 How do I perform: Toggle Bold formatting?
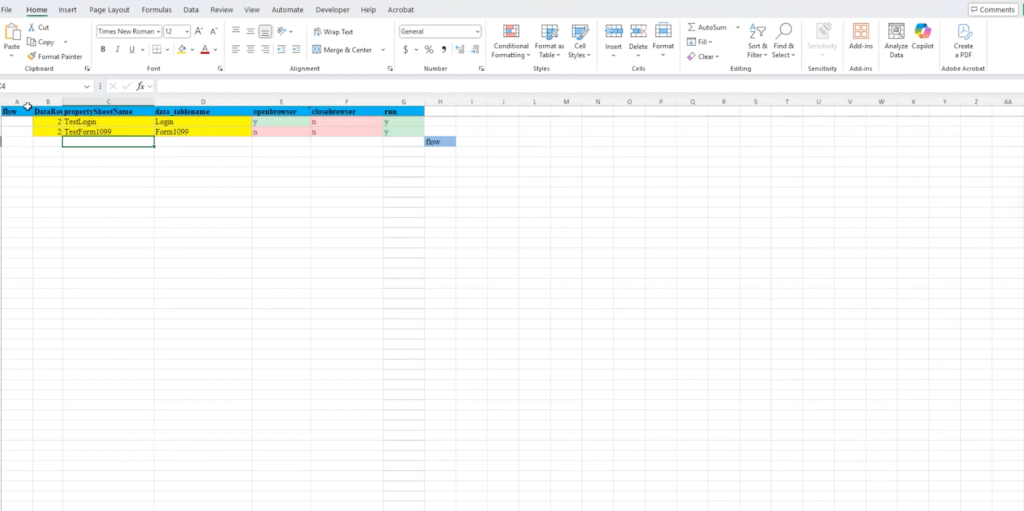point(103,49)
